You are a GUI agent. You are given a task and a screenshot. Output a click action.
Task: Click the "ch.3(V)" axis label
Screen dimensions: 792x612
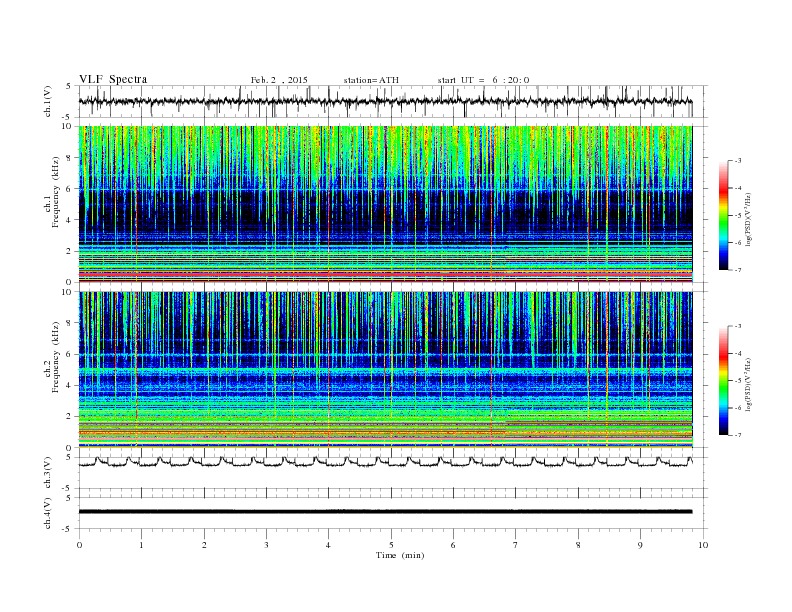[x=48, y=473]
